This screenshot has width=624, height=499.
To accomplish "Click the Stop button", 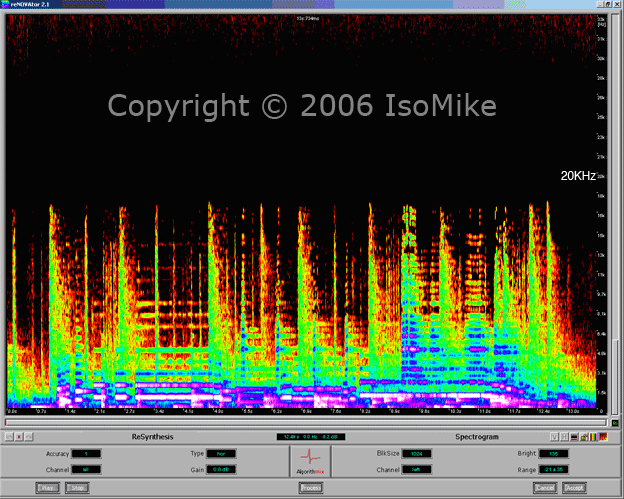I will click(77, 488).
